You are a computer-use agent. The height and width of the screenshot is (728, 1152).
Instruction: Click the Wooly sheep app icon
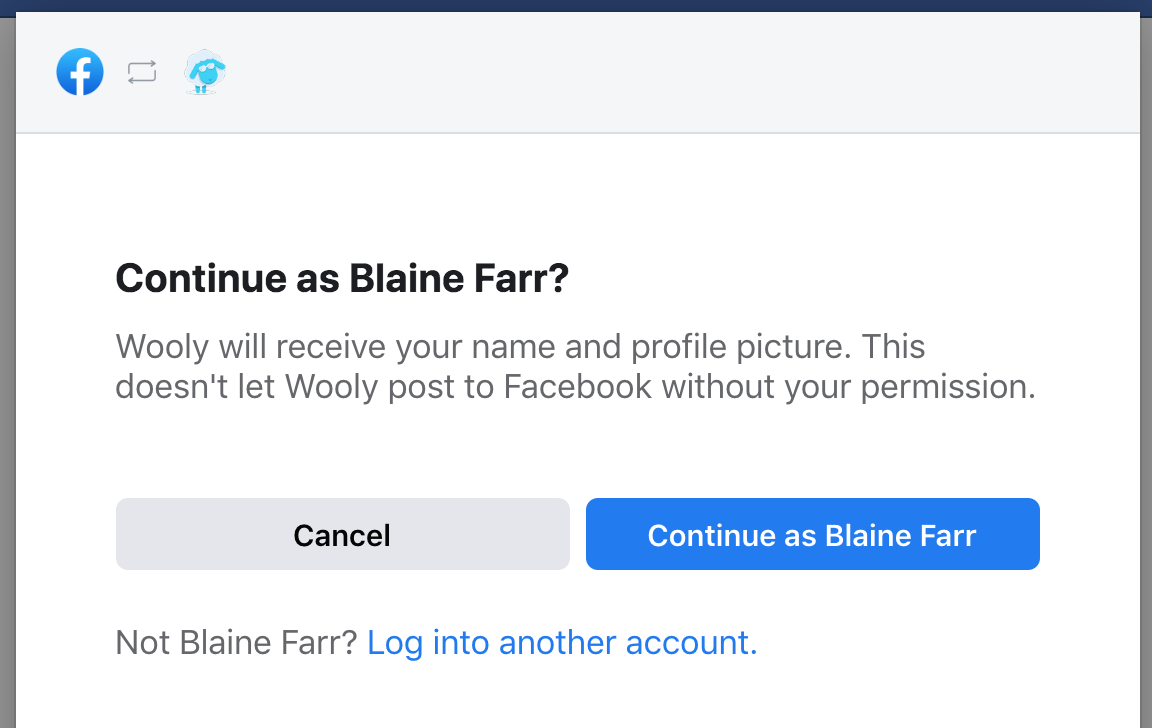[x=205, y=72]
